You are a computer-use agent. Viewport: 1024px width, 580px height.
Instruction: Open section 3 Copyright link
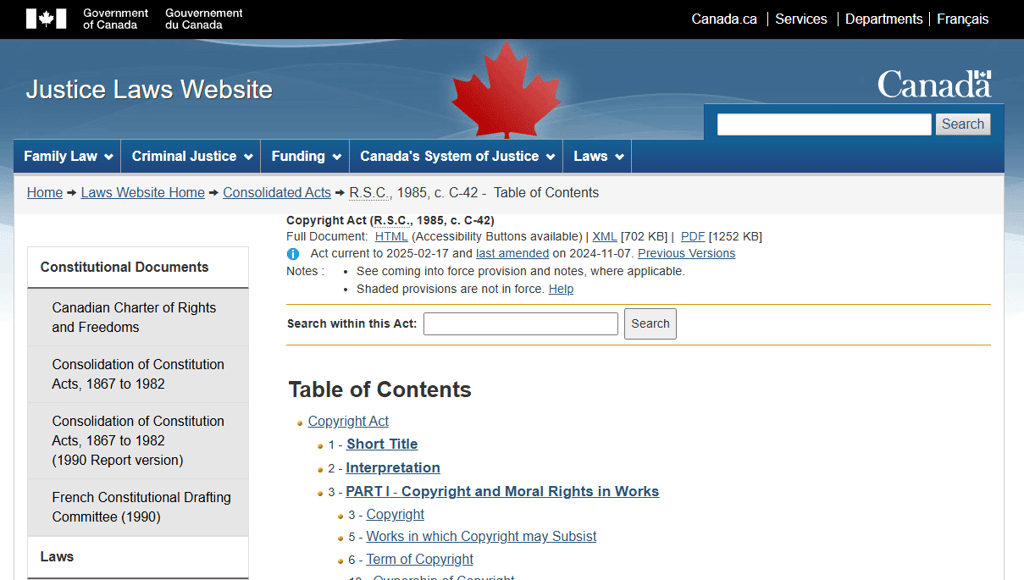click(395, 515)
